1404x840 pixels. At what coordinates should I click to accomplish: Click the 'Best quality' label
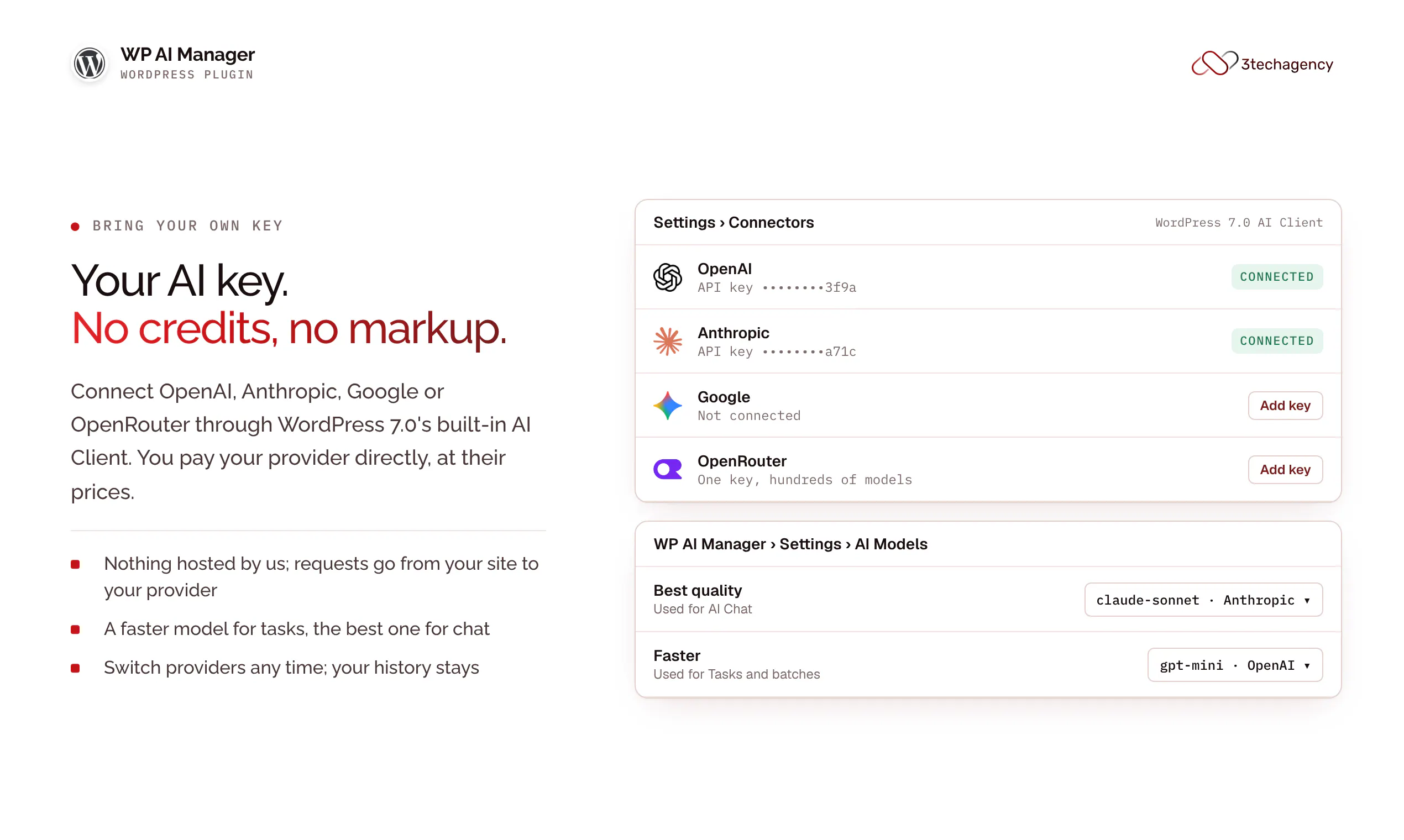pyautogui.click(x=698, y=590)
